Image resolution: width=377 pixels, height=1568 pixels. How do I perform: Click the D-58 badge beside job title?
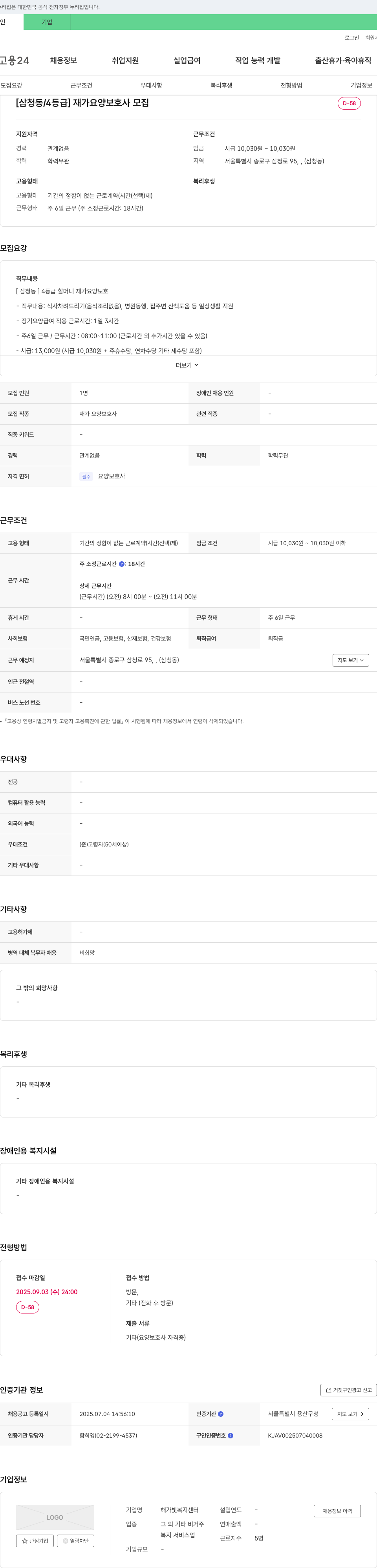[349, 103]
